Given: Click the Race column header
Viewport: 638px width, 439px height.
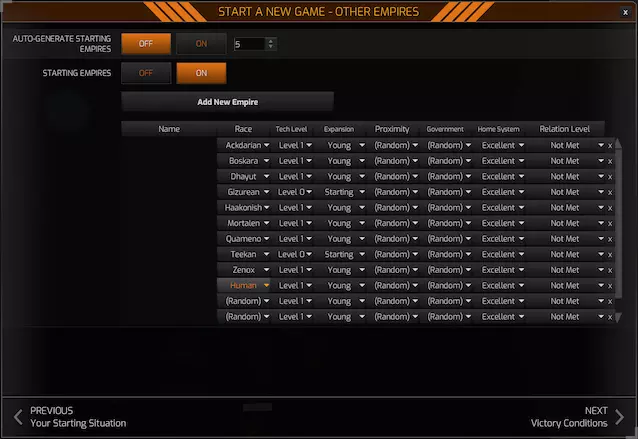Looking at the screenshot, I should (243, 129).
